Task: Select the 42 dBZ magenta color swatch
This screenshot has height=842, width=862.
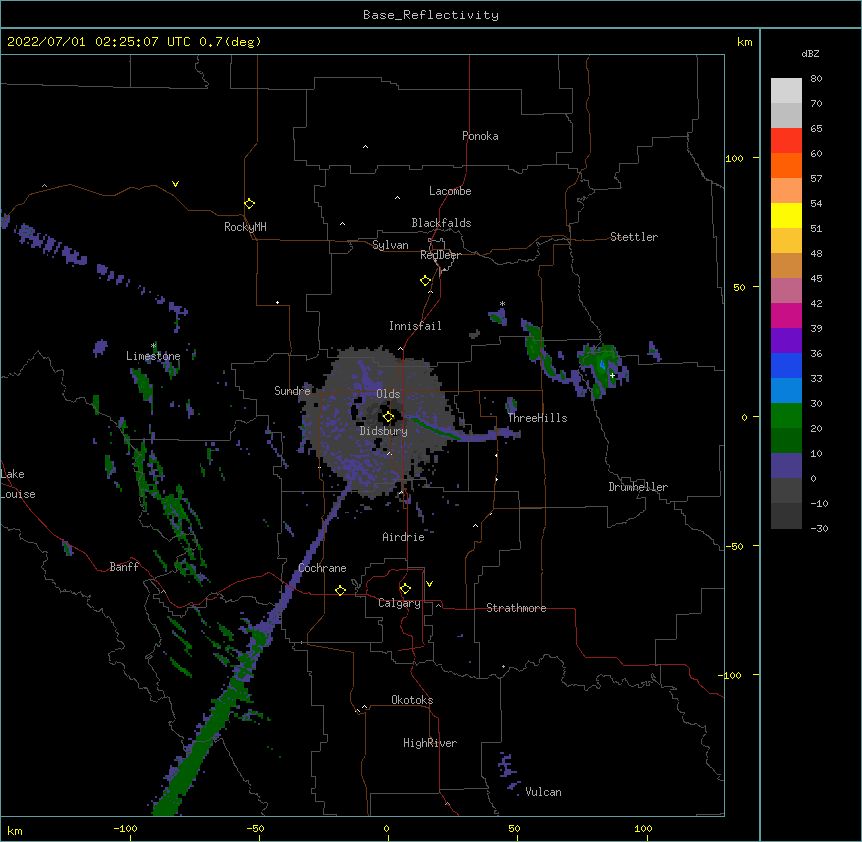Action: [786, 315]
